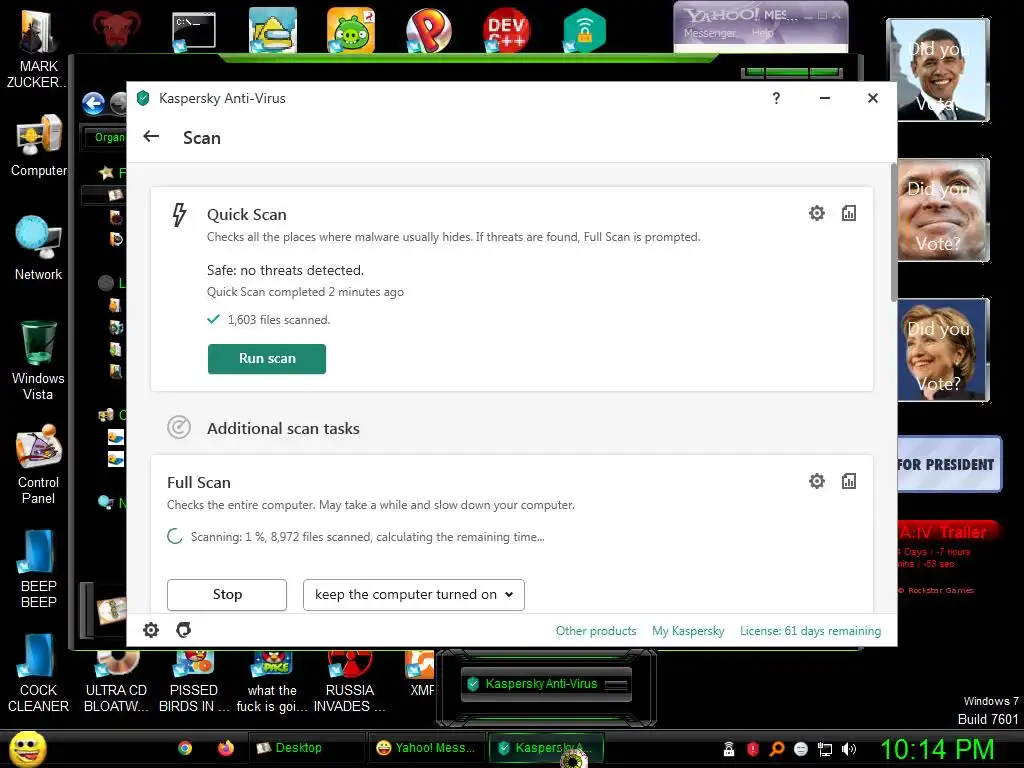Viewport: 1024px width, 768px height.
Task: Stop the Full Scan
Action: [227, 594]
